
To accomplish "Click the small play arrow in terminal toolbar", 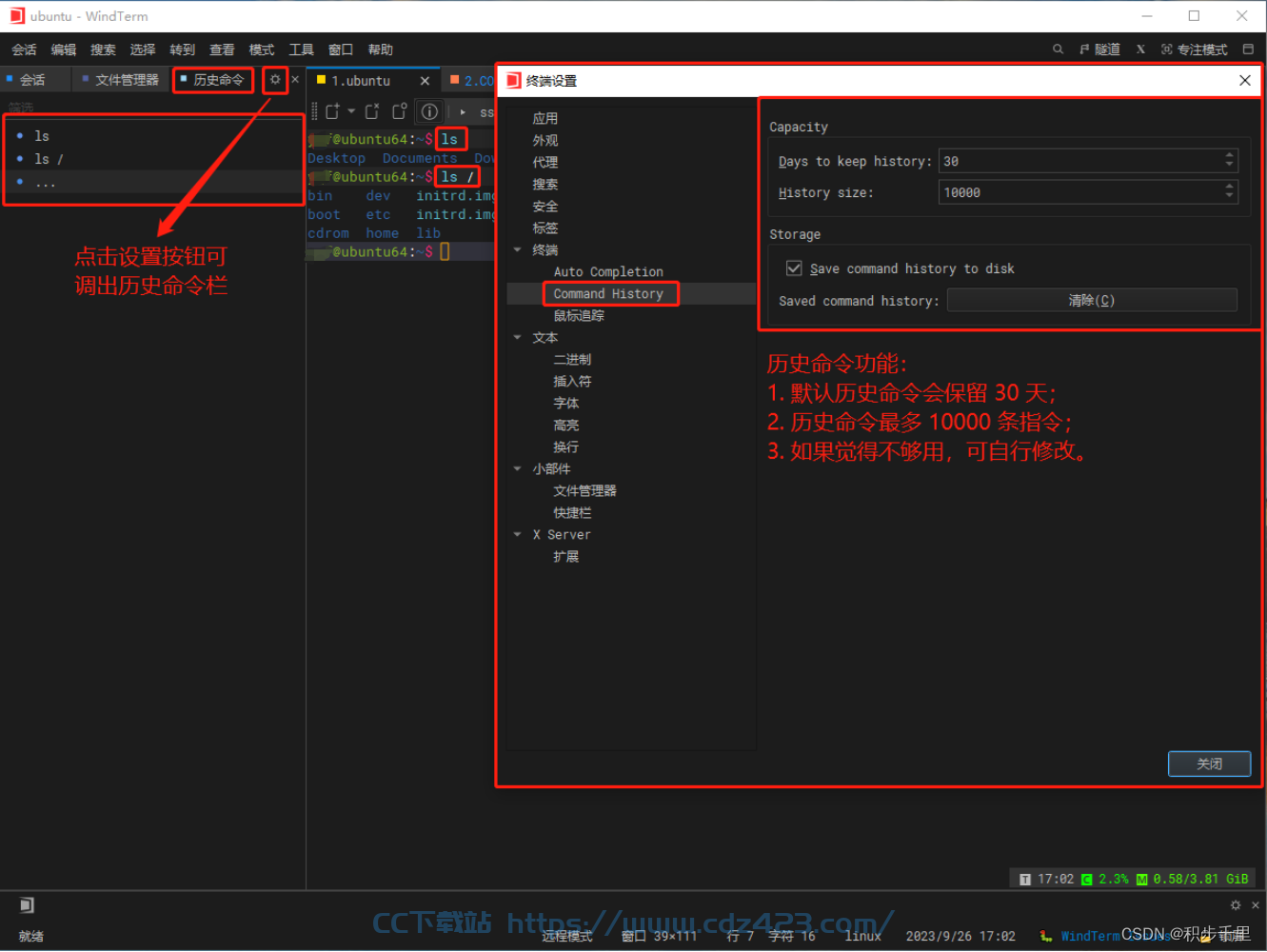I will click(464, 111).
